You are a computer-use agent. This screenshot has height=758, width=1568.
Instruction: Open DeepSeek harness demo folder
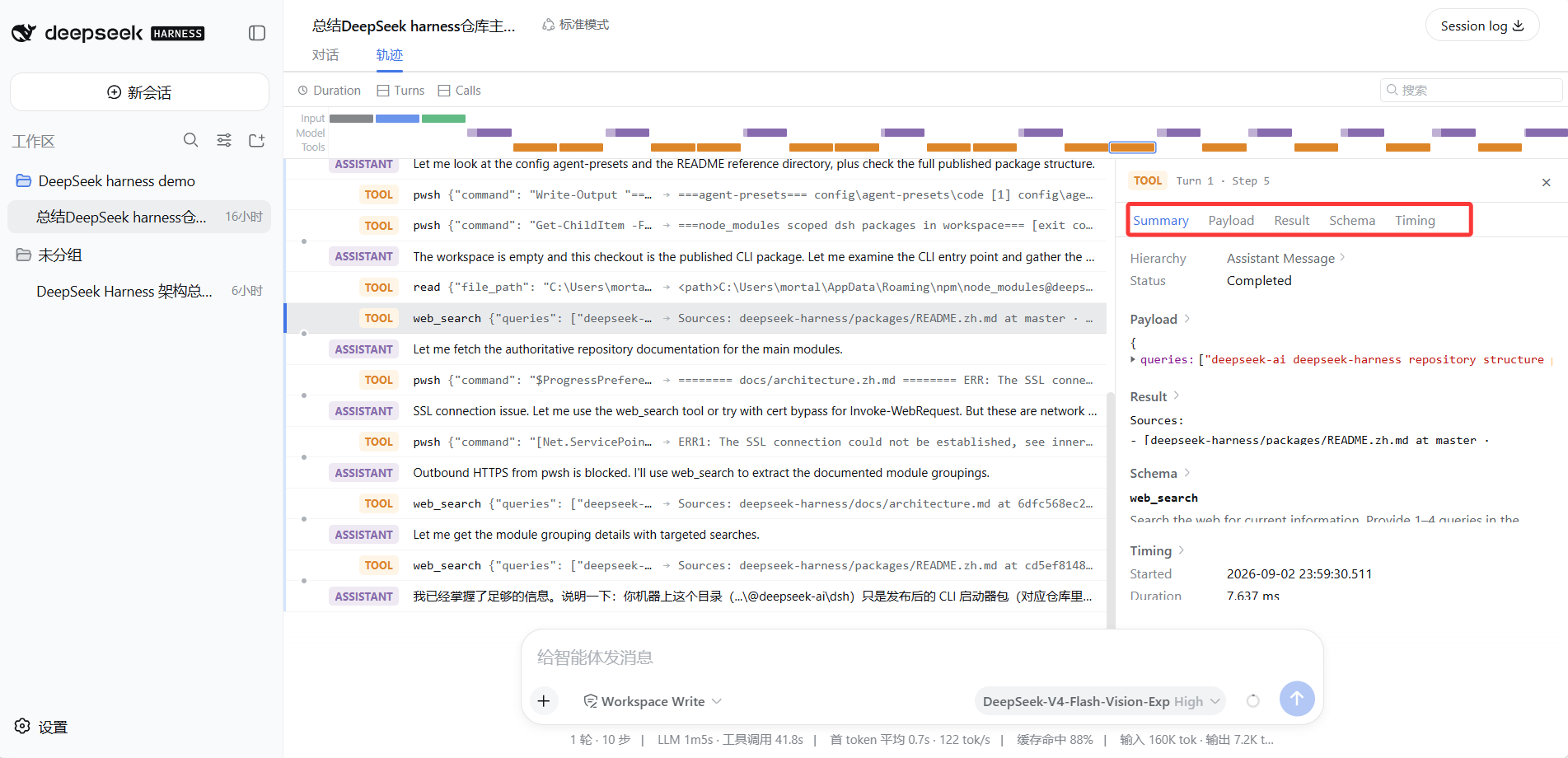[139, 180]
